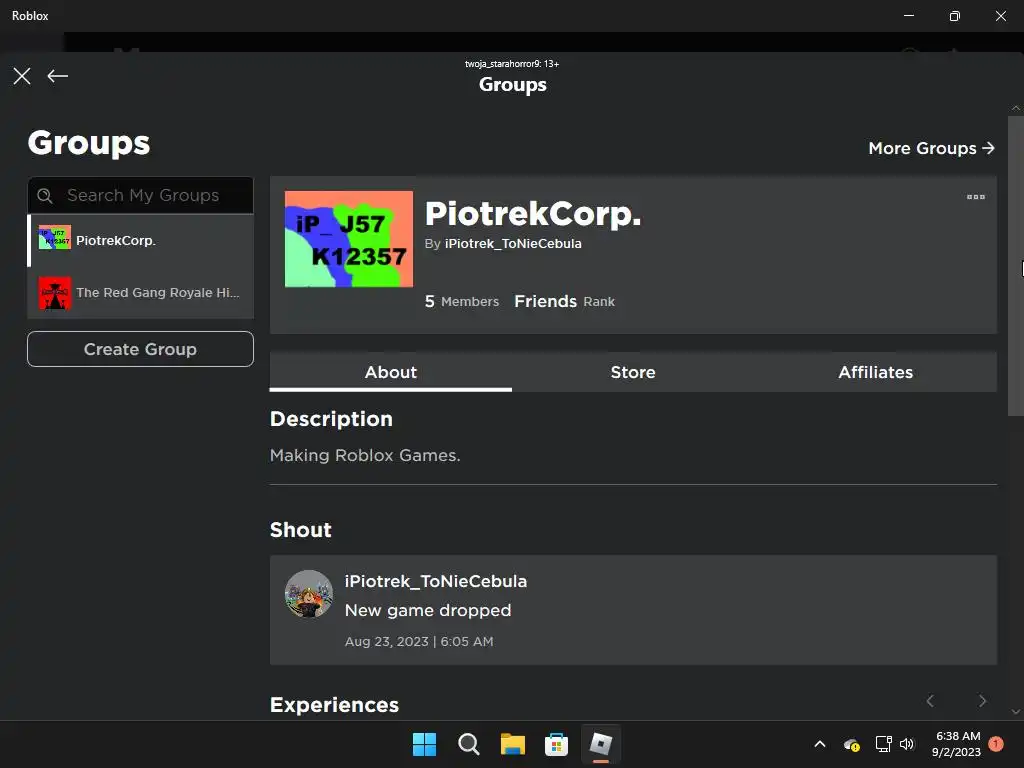Open the notification badge in the tray
1024x768 pixels.
[996, 744]
